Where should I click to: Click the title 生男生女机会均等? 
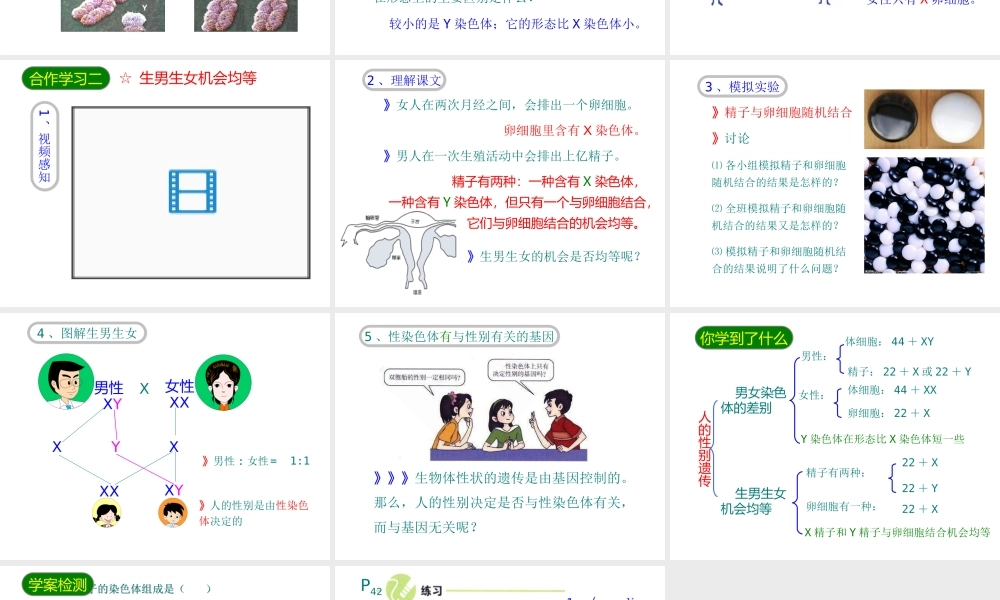point(198,78)
